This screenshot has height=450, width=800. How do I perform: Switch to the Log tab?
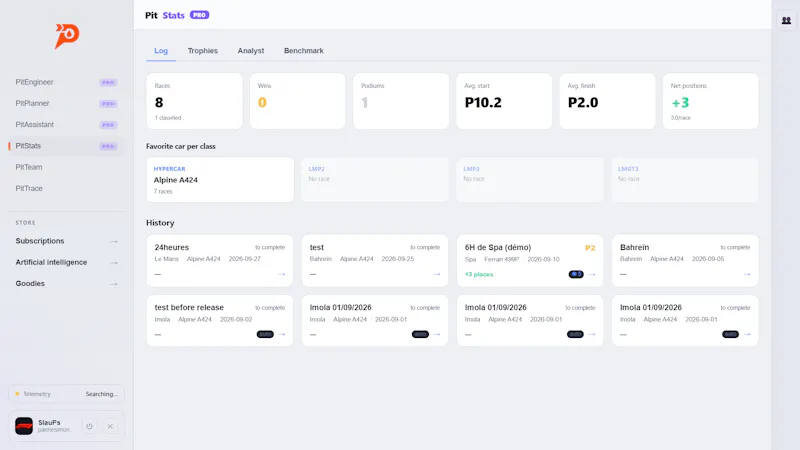[161, 51]
